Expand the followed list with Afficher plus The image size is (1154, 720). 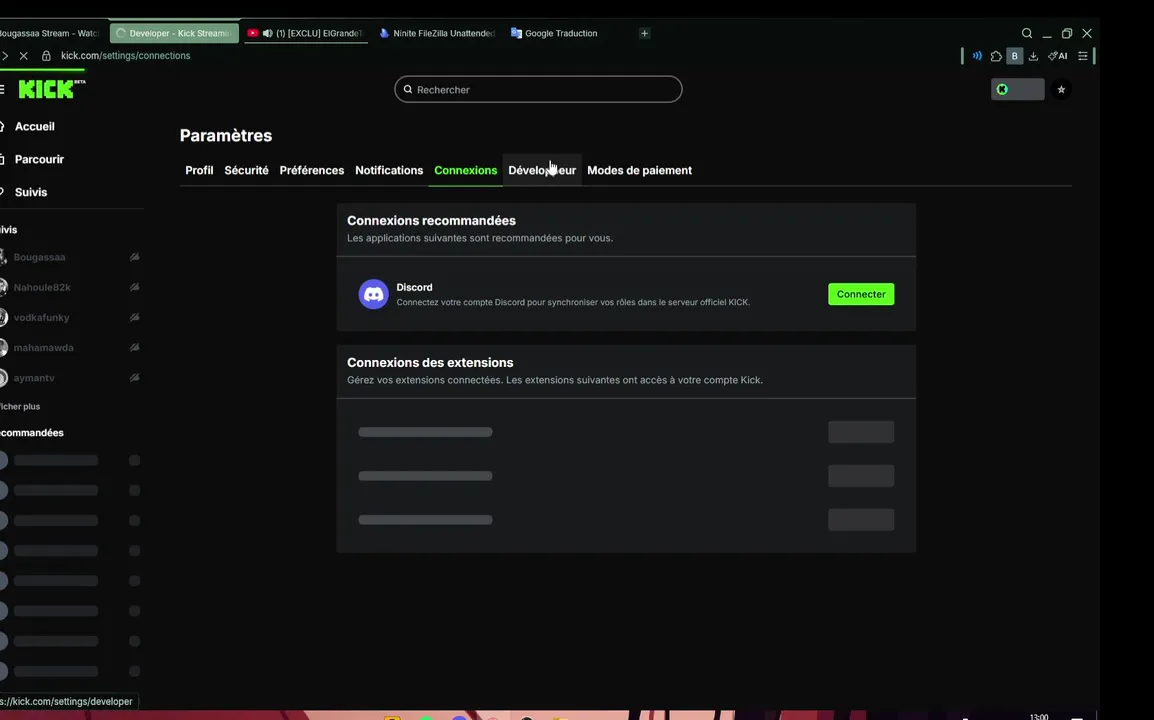[20, 406]
